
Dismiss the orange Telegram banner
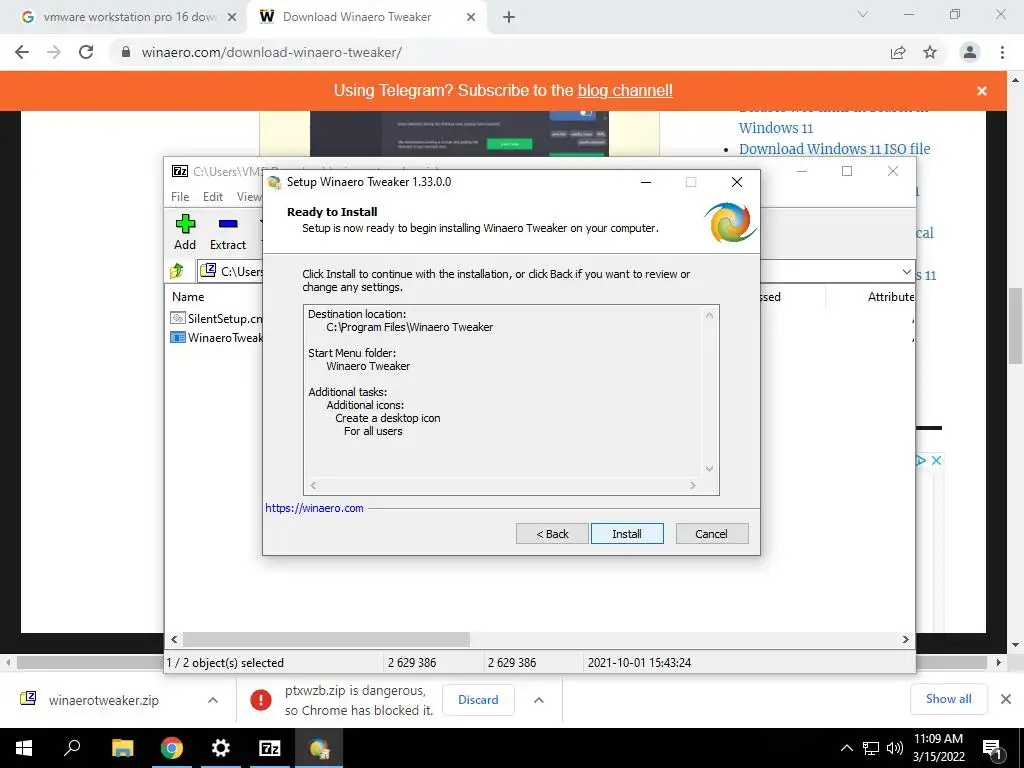click(982, 91)
